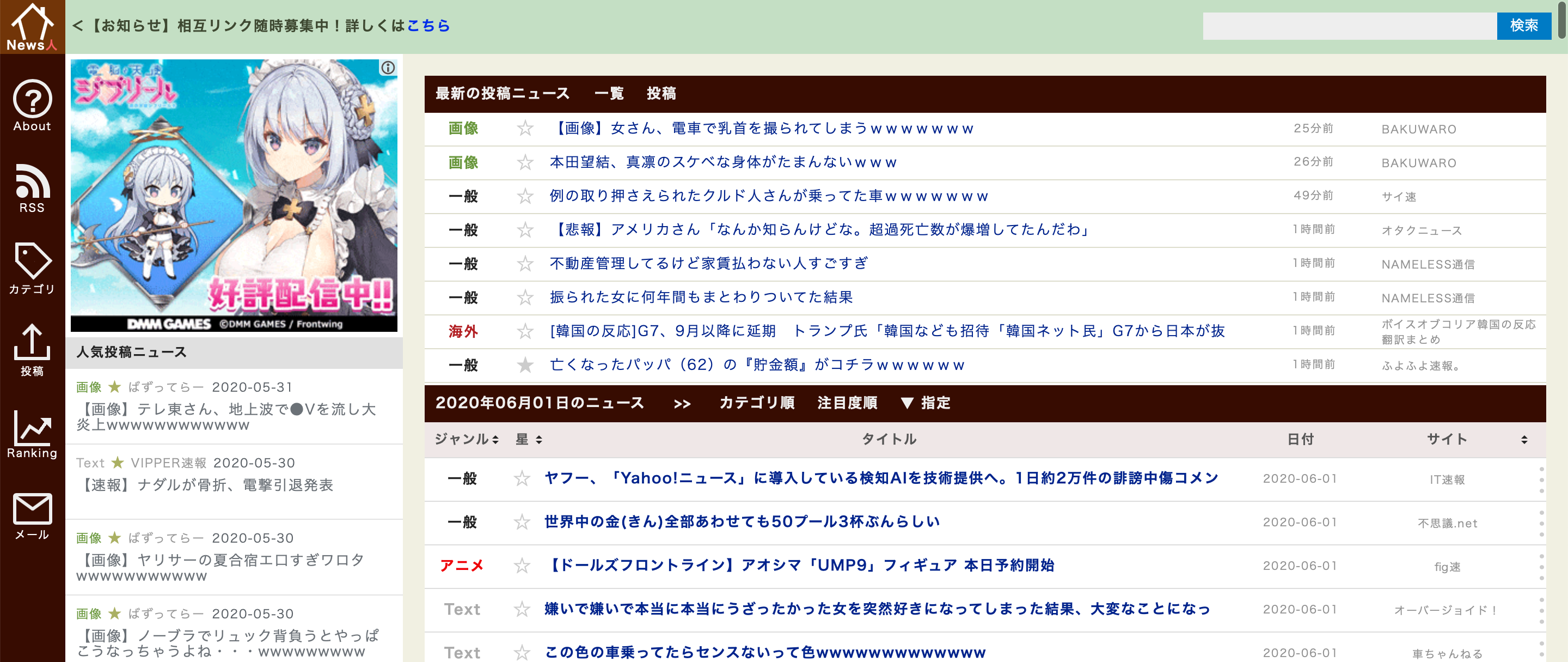Open article ドールズフロントライン UMP9 フィギュア
This screenshot has height=662, width=1568.
(799, 566)
